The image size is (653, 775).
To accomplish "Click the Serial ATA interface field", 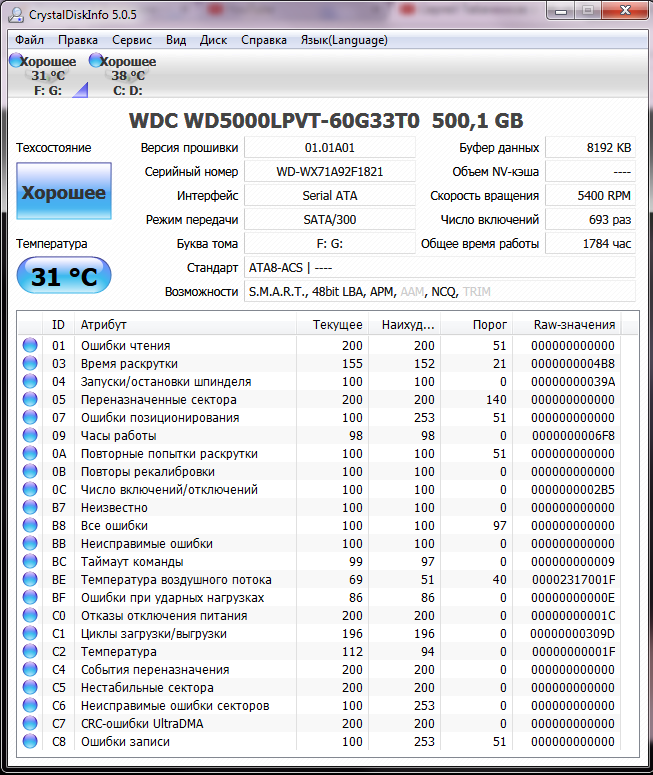I will coord(330,196).
